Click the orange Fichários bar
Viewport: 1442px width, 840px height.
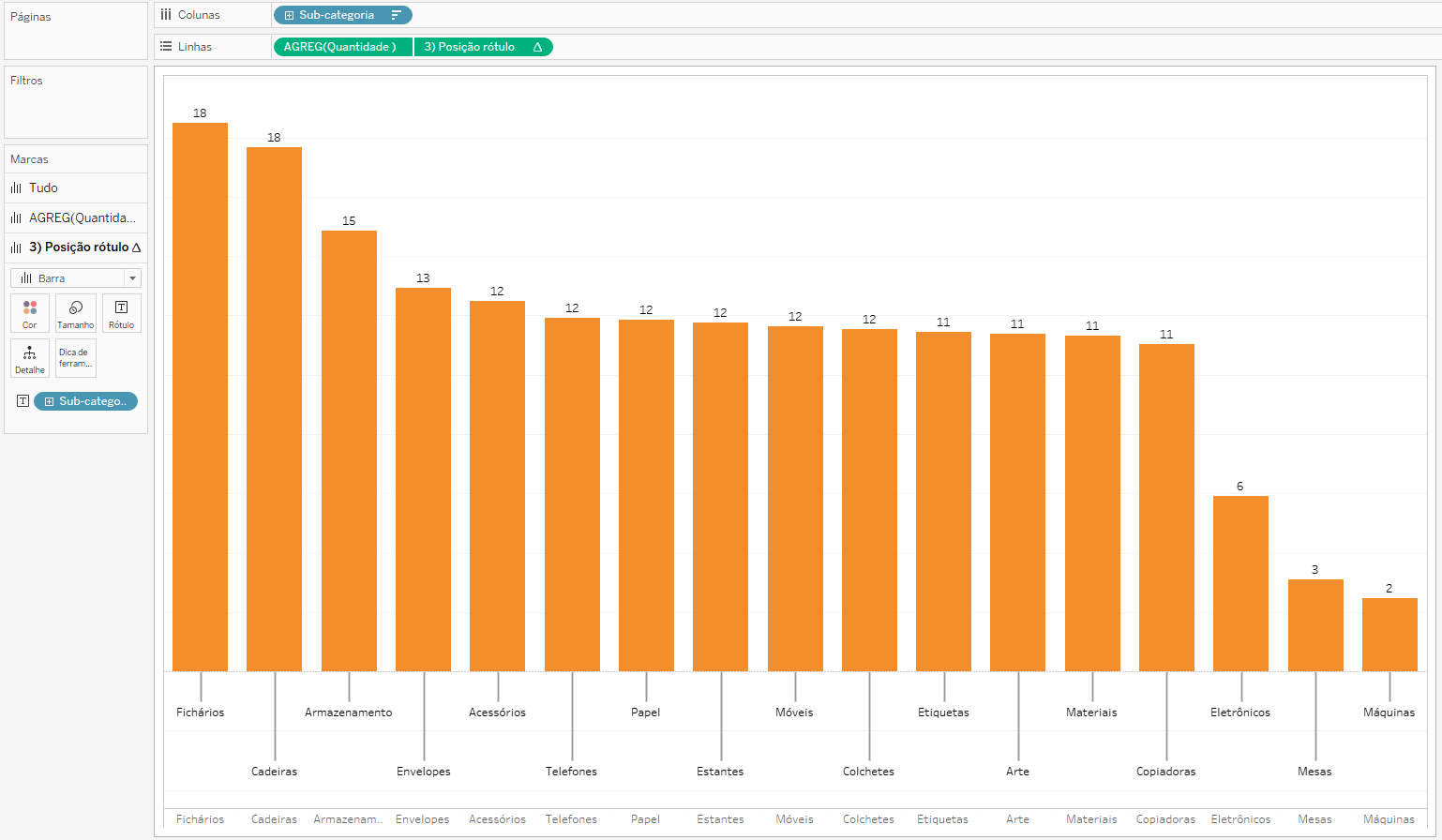click(x=200, y=394)
